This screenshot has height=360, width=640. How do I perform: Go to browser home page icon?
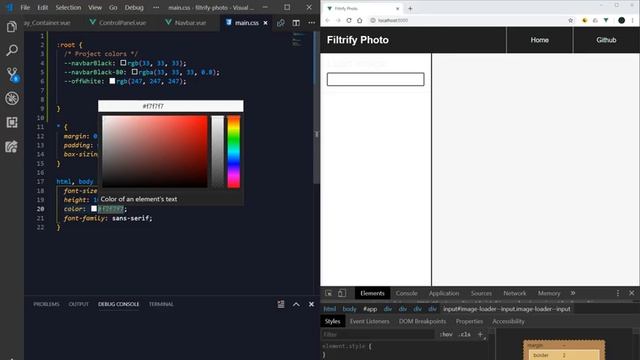point(360,20)
